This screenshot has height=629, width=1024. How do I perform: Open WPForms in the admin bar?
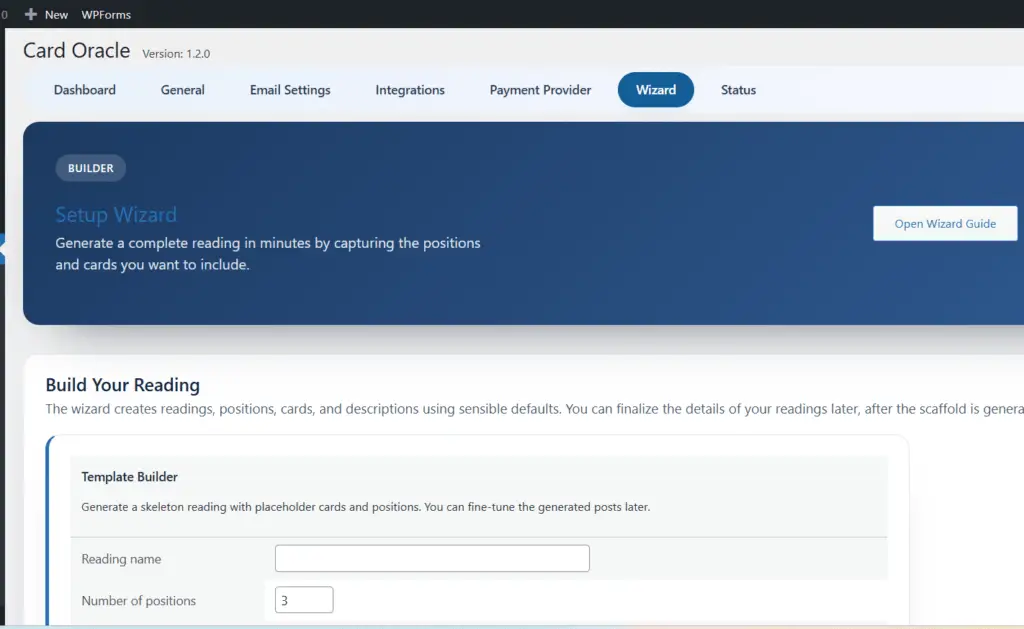(x=106, y=14)
